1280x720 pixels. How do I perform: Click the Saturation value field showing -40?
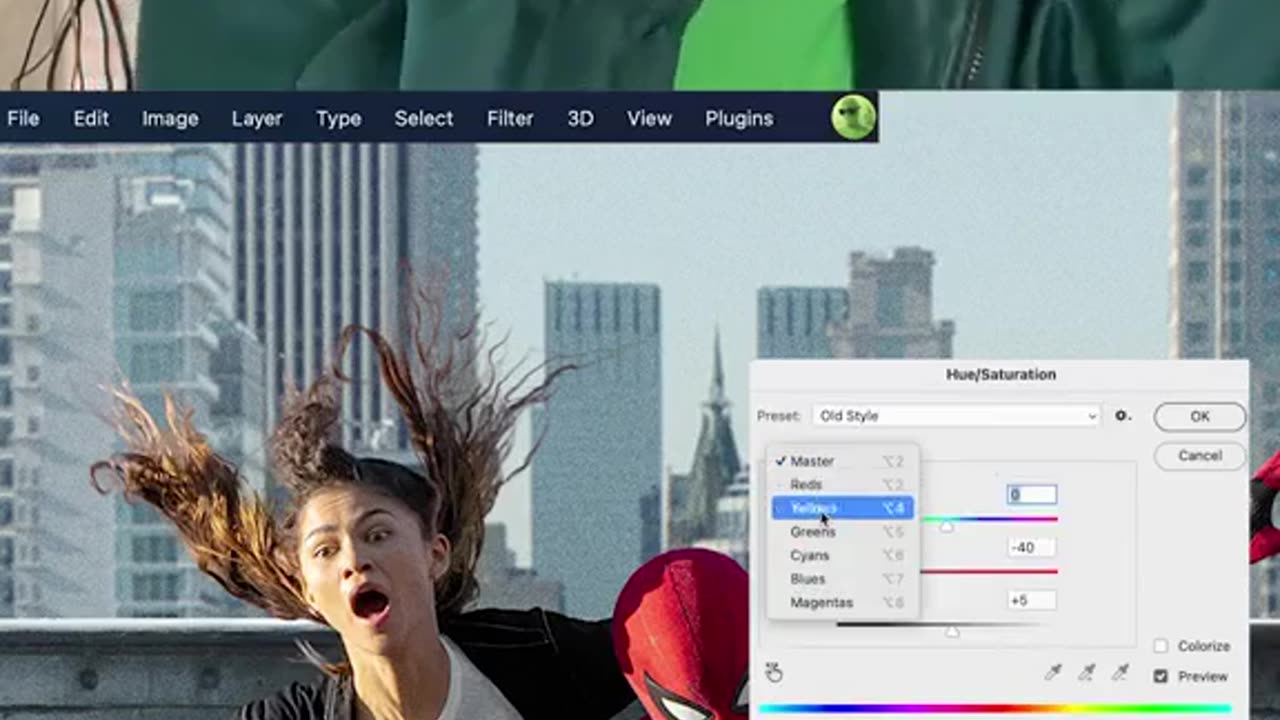click(1031, 547)
